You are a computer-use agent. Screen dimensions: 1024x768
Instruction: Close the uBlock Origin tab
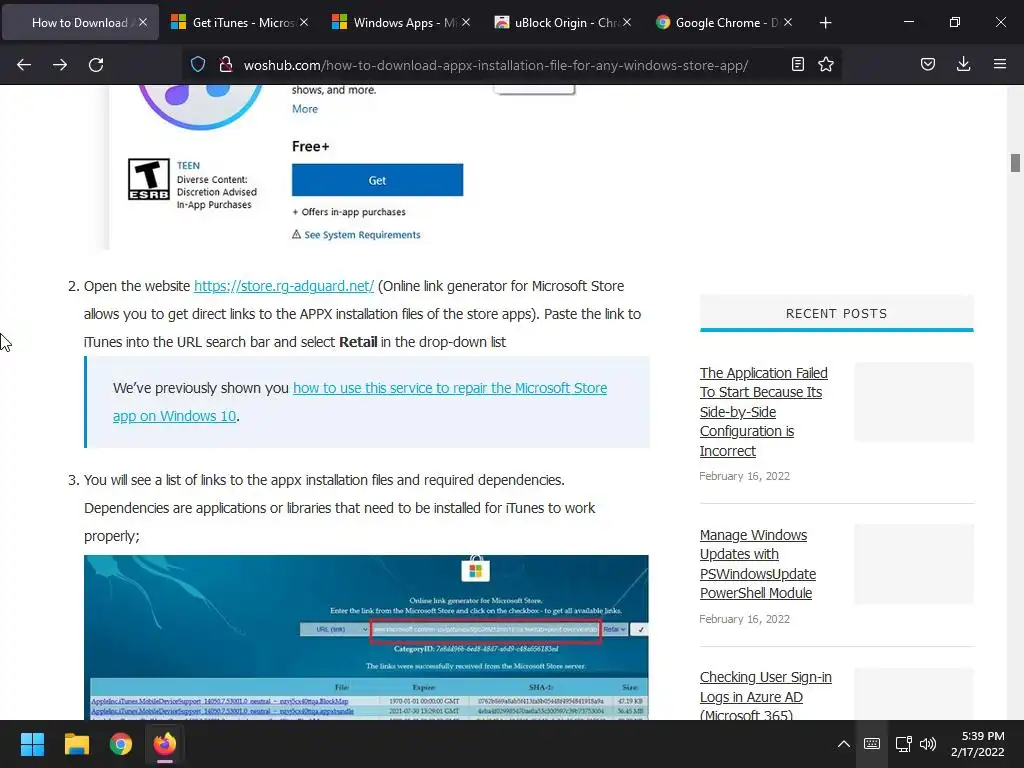(x=627, y=22)
